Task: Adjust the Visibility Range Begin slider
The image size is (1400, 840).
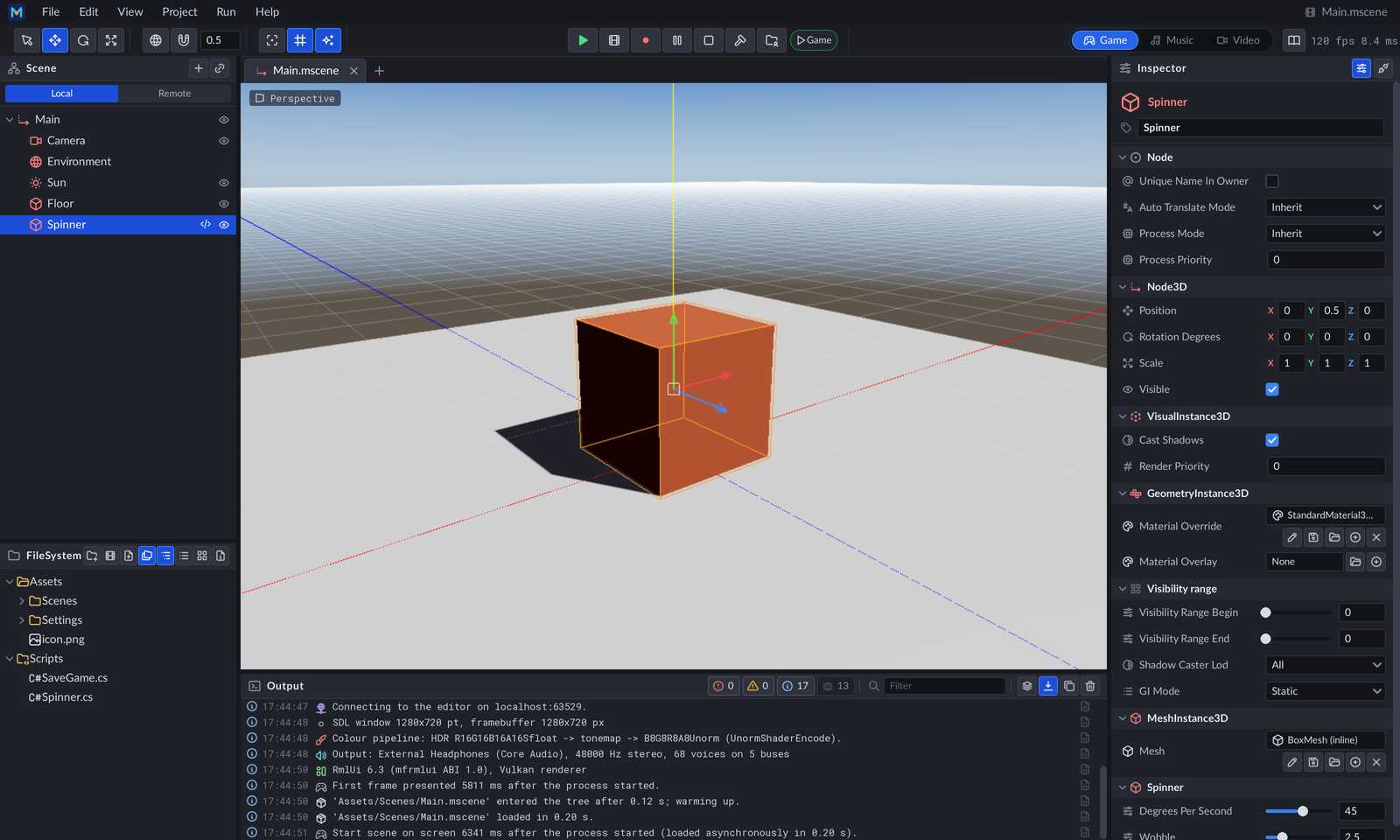Action: tap(1298, 612)
